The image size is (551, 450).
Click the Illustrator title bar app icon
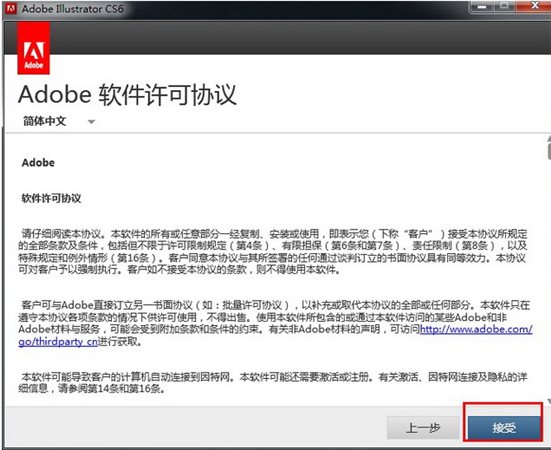pos(11,9)
